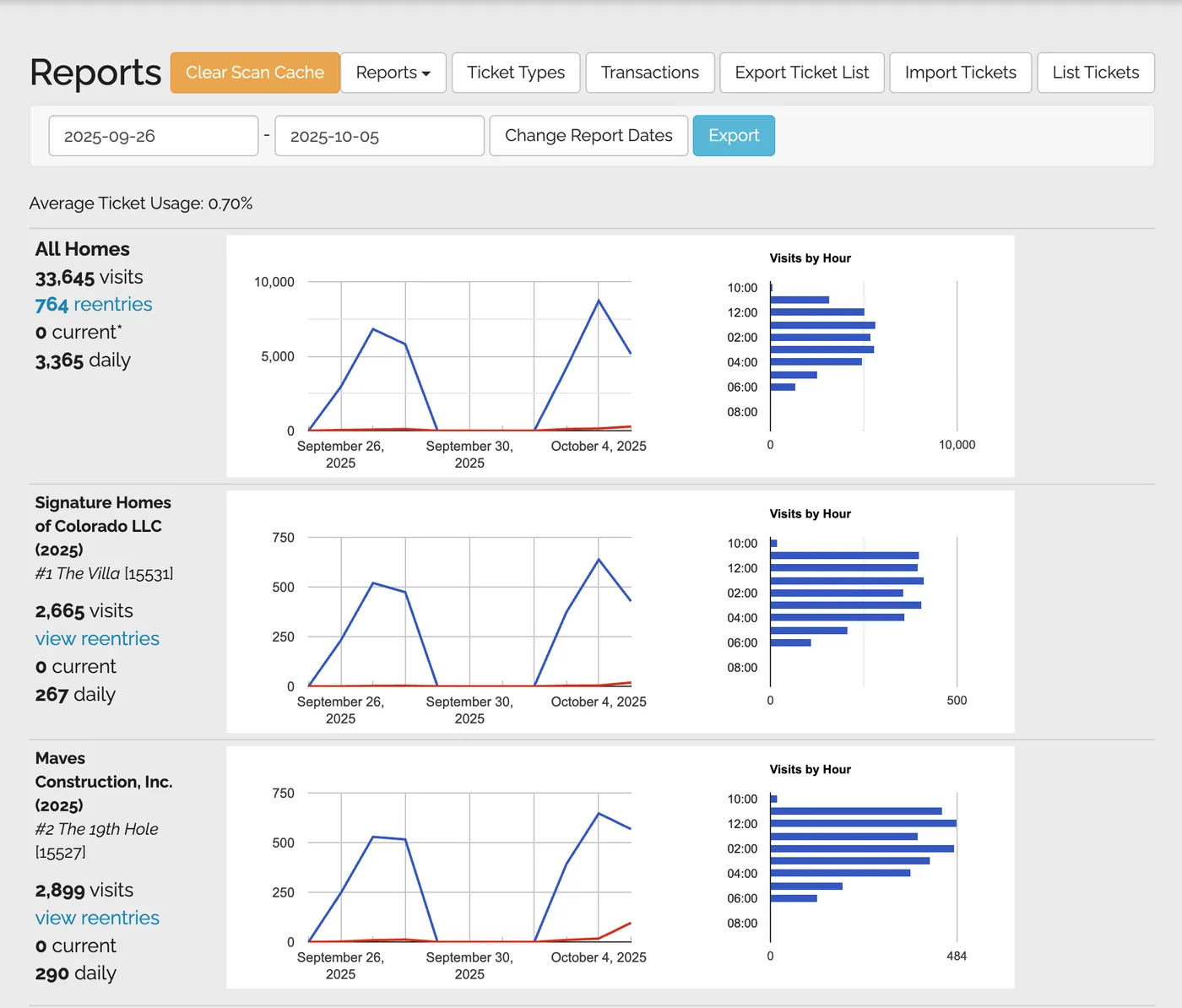The width and height of the screenshot is (1182, 1008).
Task: Click the orange Clear Scan Cache button
Action: coord(255,73)
